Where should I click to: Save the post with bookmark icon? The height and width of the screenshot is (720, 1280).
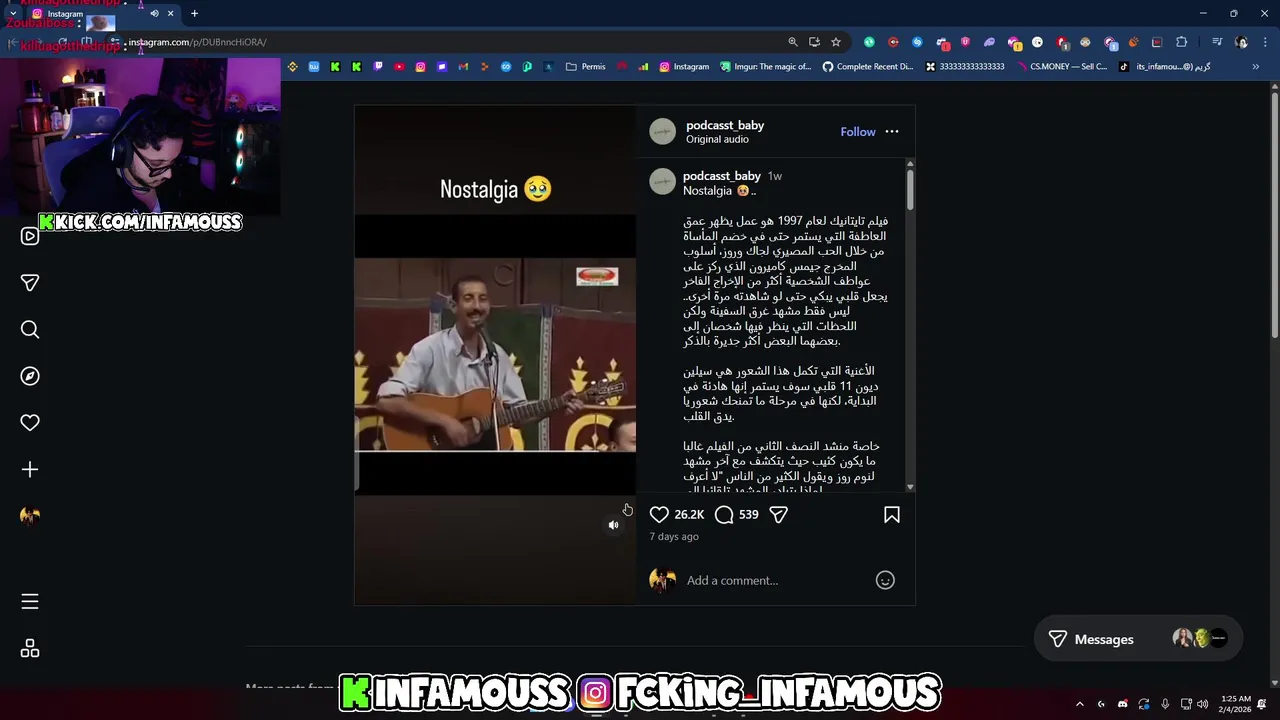(891, 514)
